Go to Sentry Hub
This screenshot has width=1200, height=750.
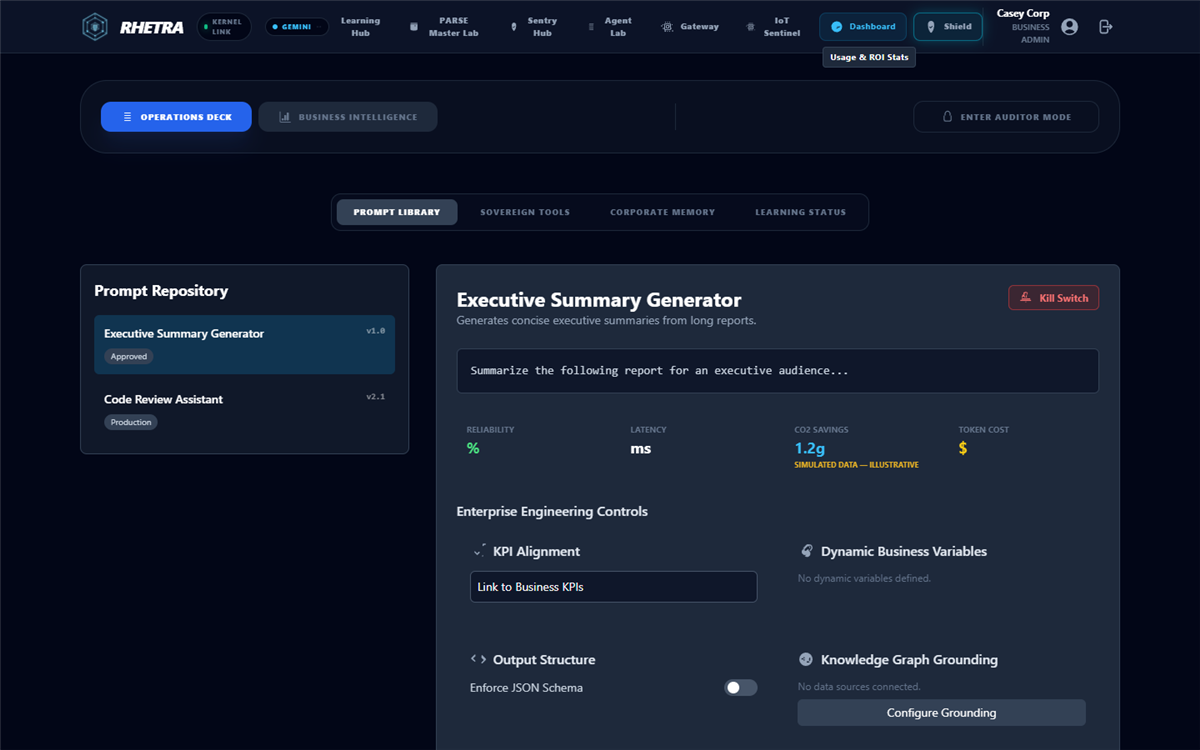(x=533, y=27)
